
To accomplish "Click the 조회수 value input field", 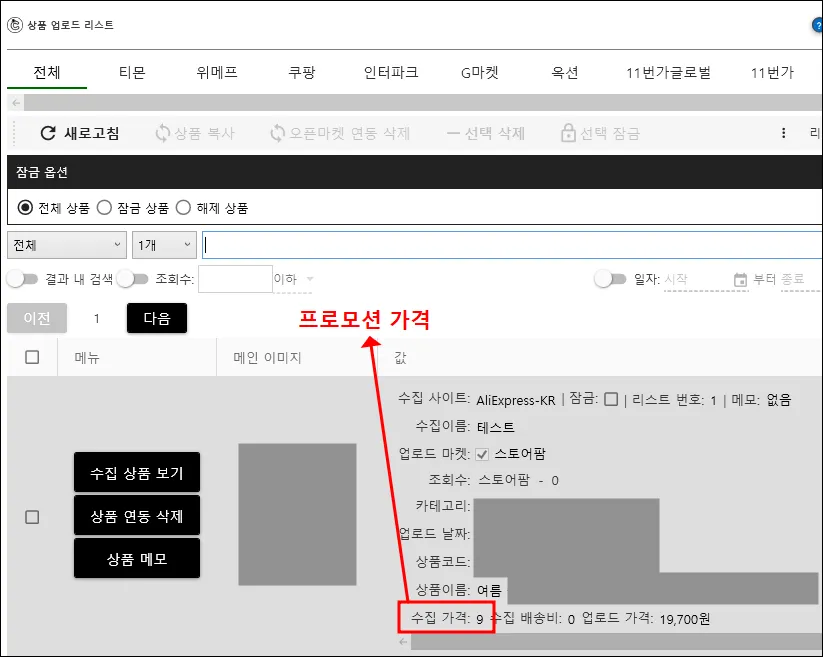I will click(235, 279).
